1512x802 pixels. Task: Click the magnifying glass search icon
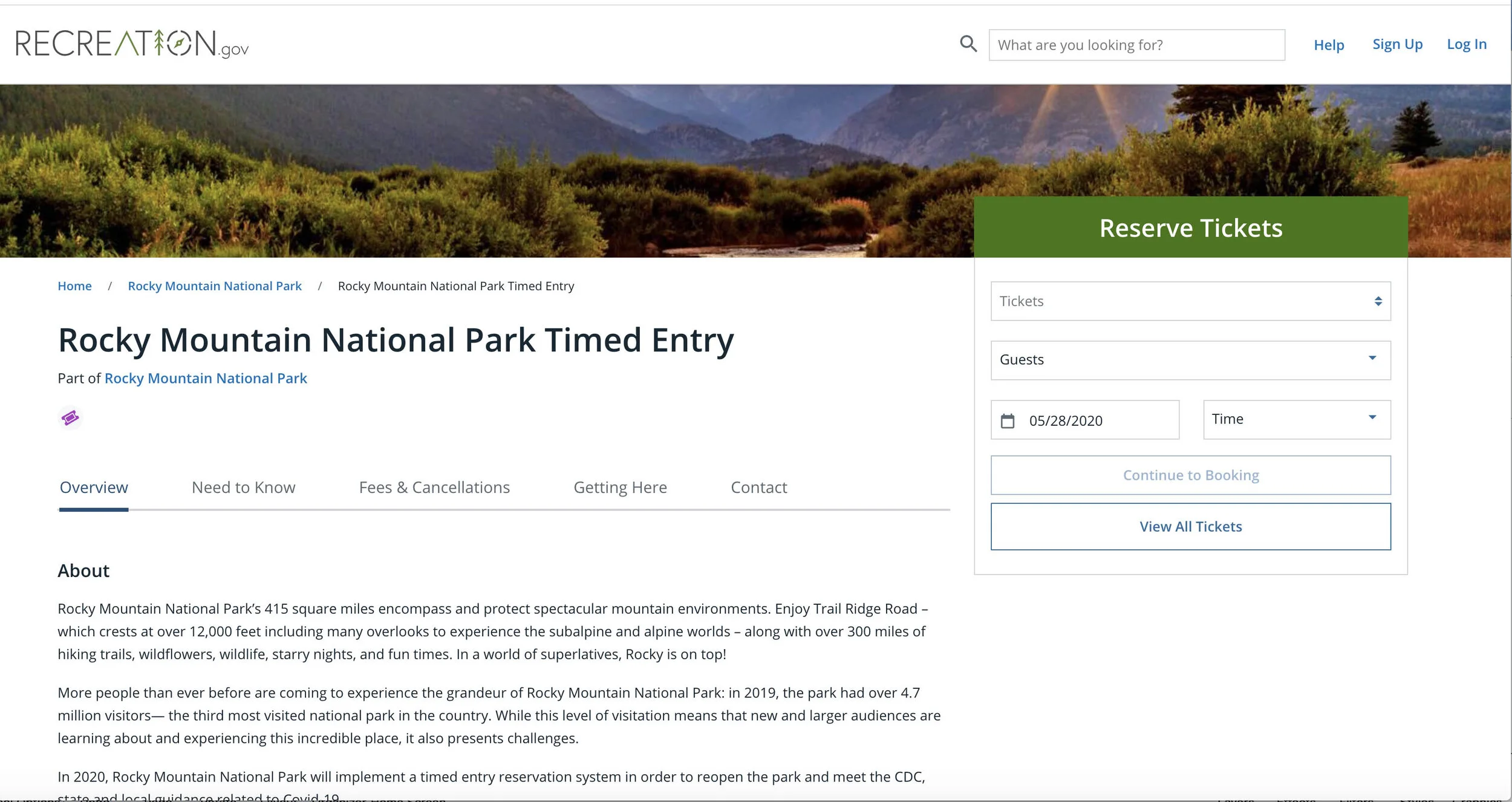tap(968, 44)
